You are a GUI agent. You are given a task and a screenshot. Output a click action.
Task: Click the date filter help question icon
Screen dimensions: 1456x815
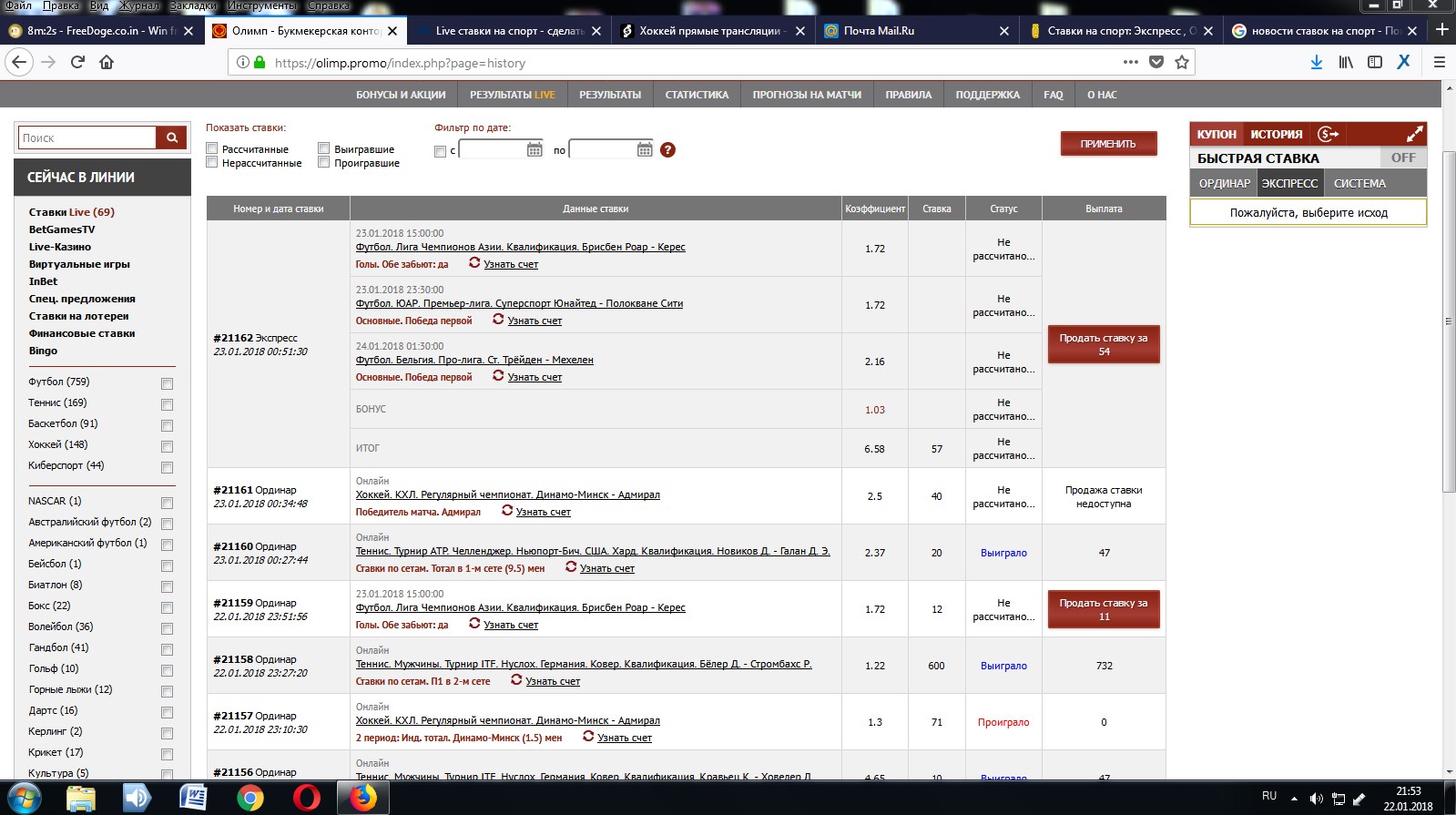(x=667, y=149)
